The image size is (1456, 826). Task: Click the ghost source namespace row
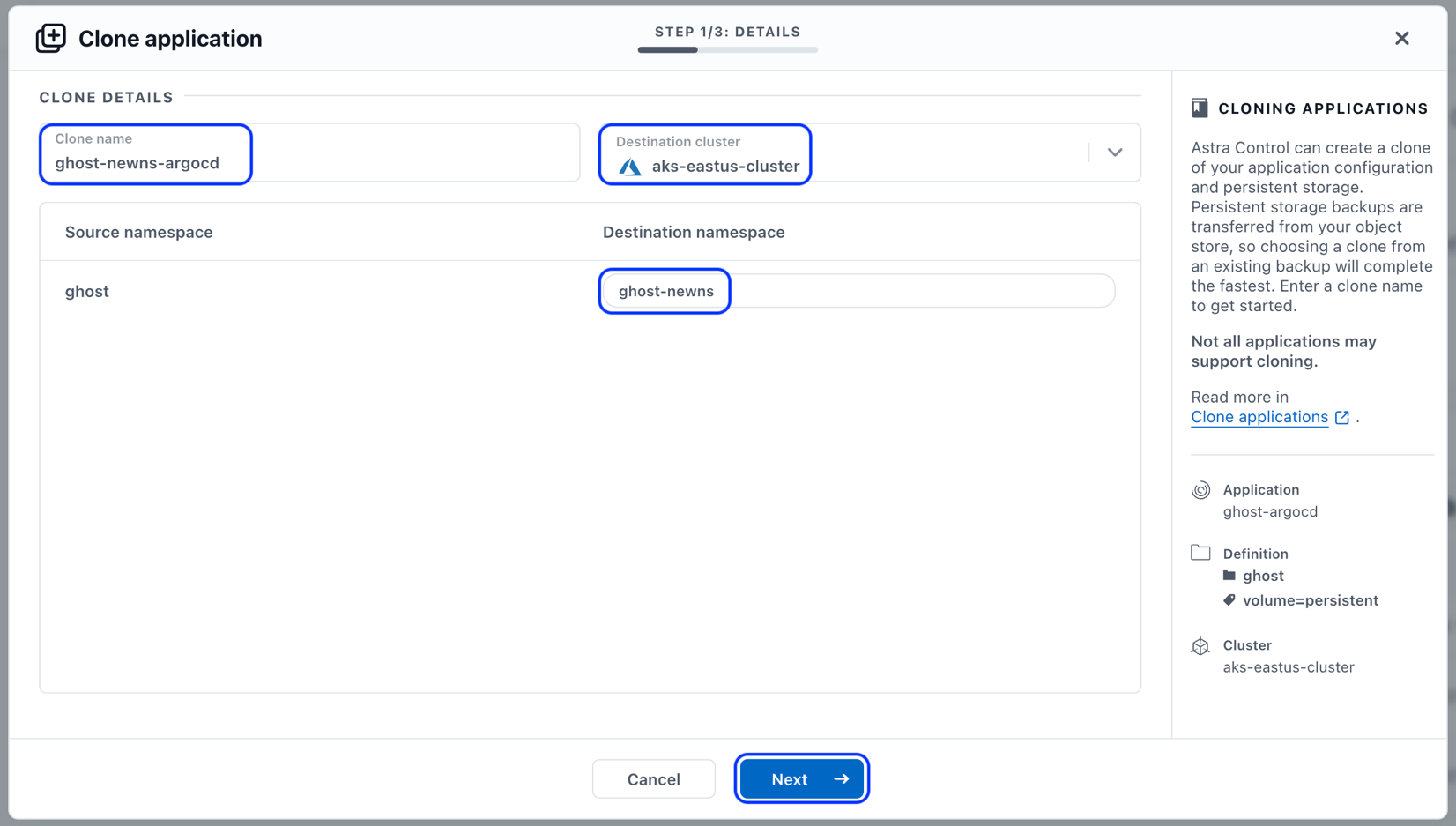point(590,291)
